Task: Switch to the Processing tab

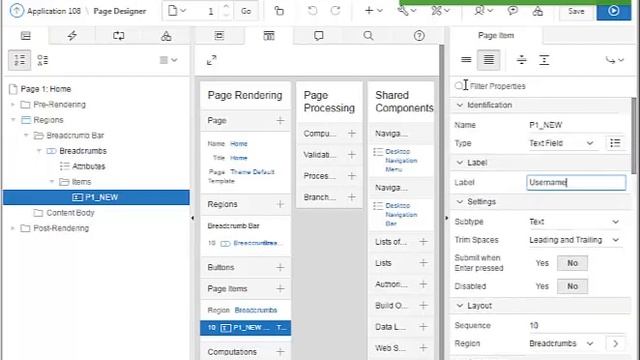Action: pos(119,36)
